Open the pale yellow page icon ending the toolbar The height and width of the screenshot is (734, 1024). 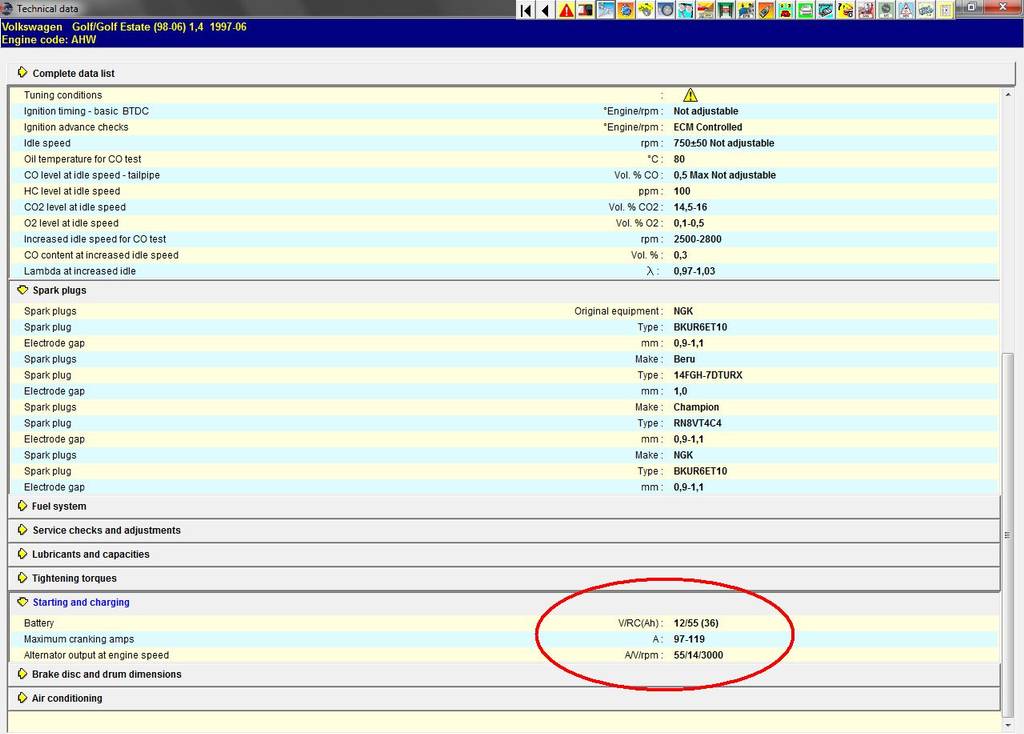(945, 10)
